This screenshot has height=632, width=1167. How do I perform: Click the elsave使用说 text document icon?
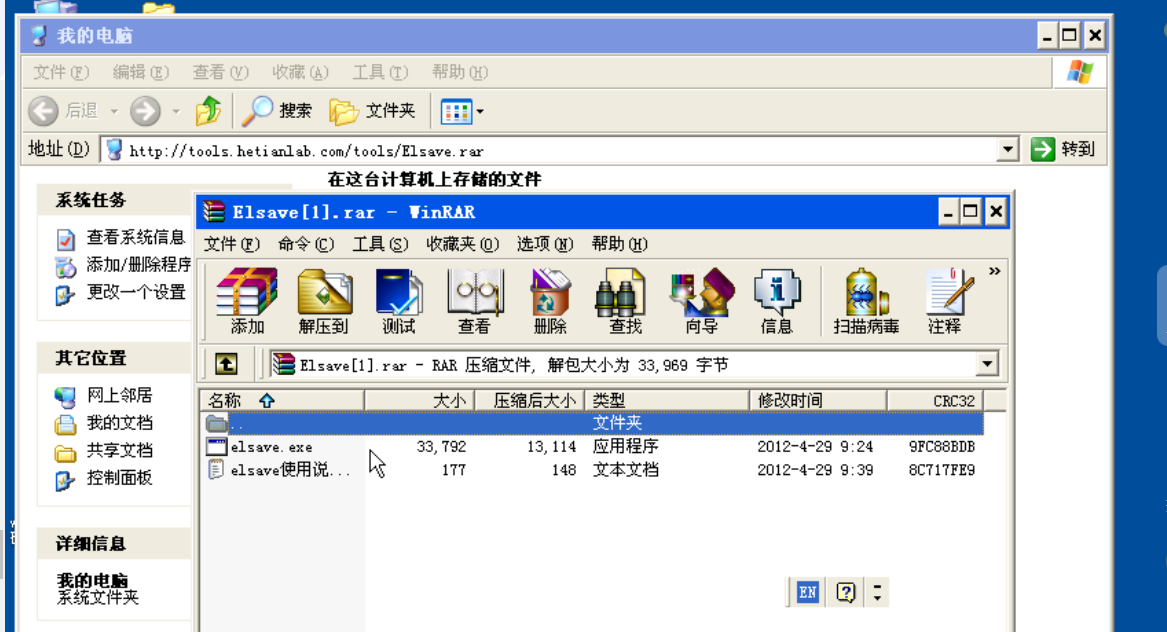point(216,470)
